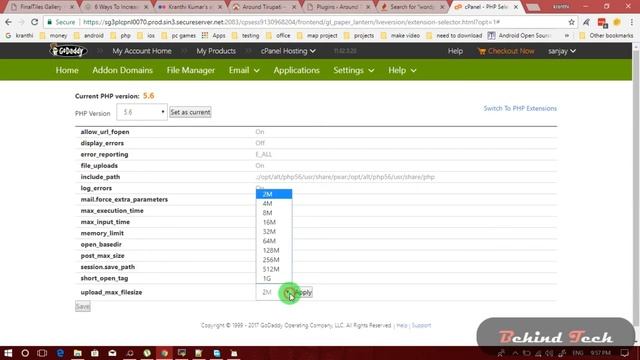
Task: Click the browser forward arrow
Action: (21, 22)
